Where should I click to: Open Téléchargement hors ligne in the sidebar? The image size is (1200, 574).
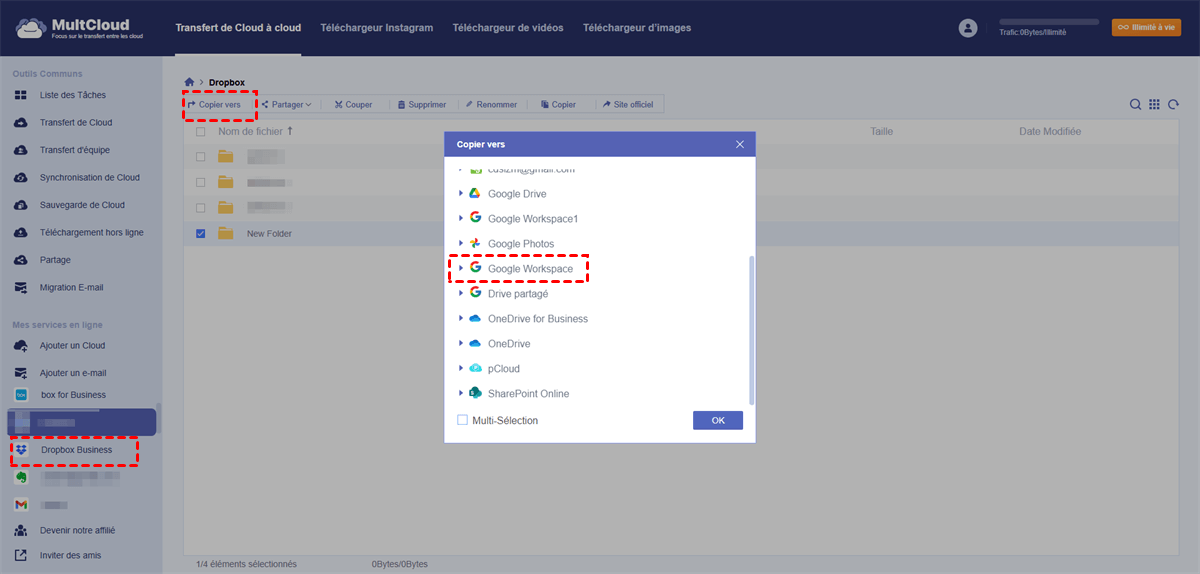92,232
